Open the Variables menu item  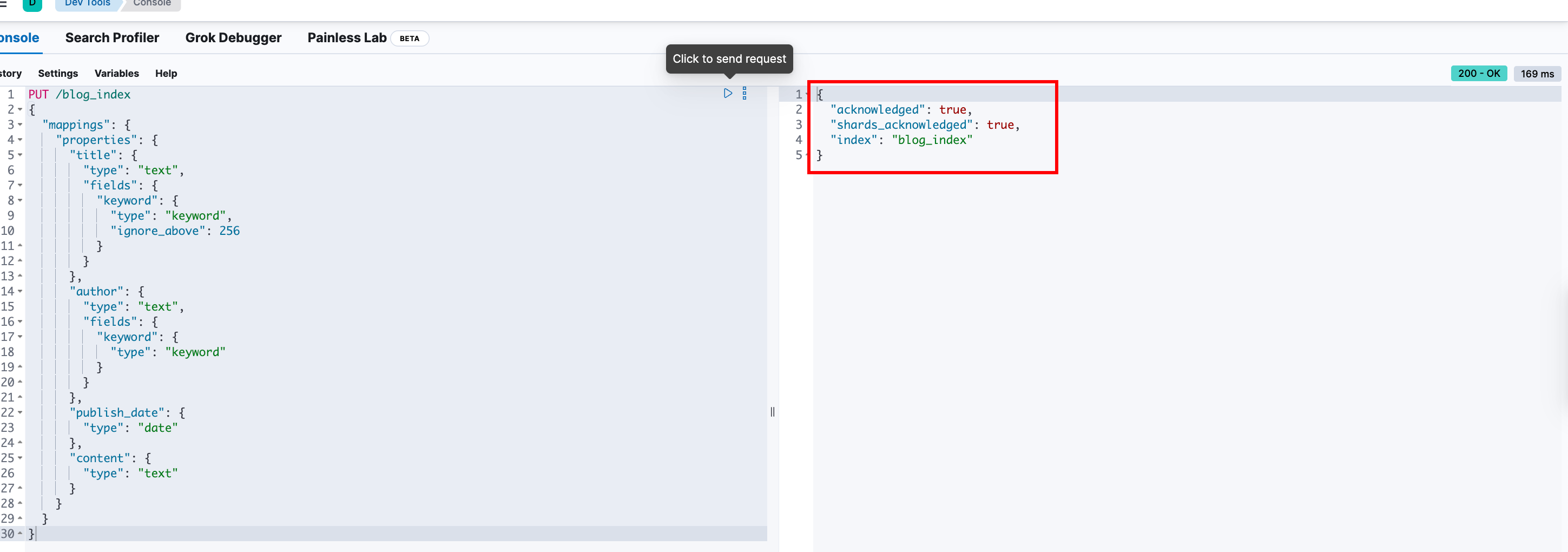(116, 73)
